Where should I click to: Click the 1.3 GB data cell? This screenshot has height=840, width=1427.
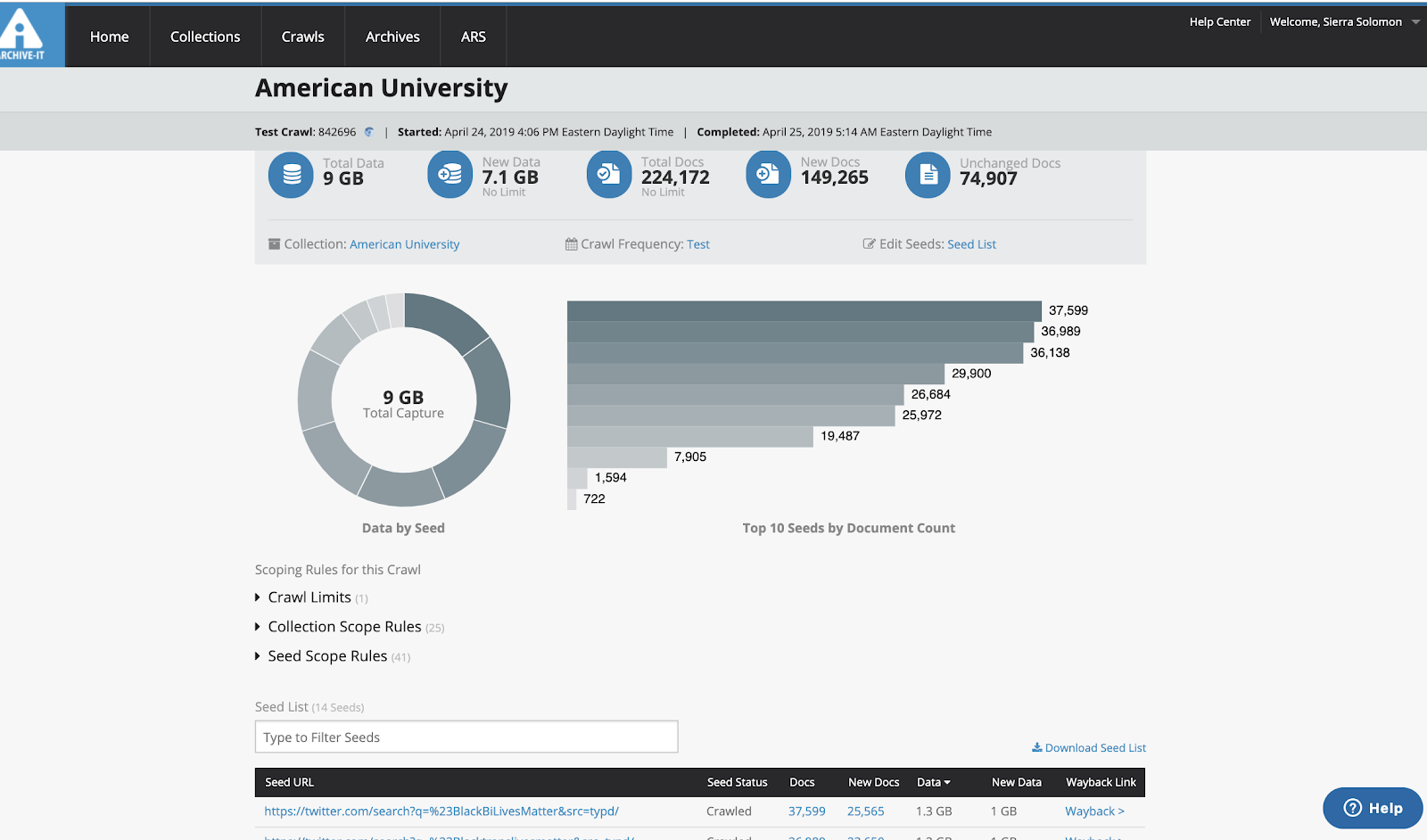tap(934, 811)
